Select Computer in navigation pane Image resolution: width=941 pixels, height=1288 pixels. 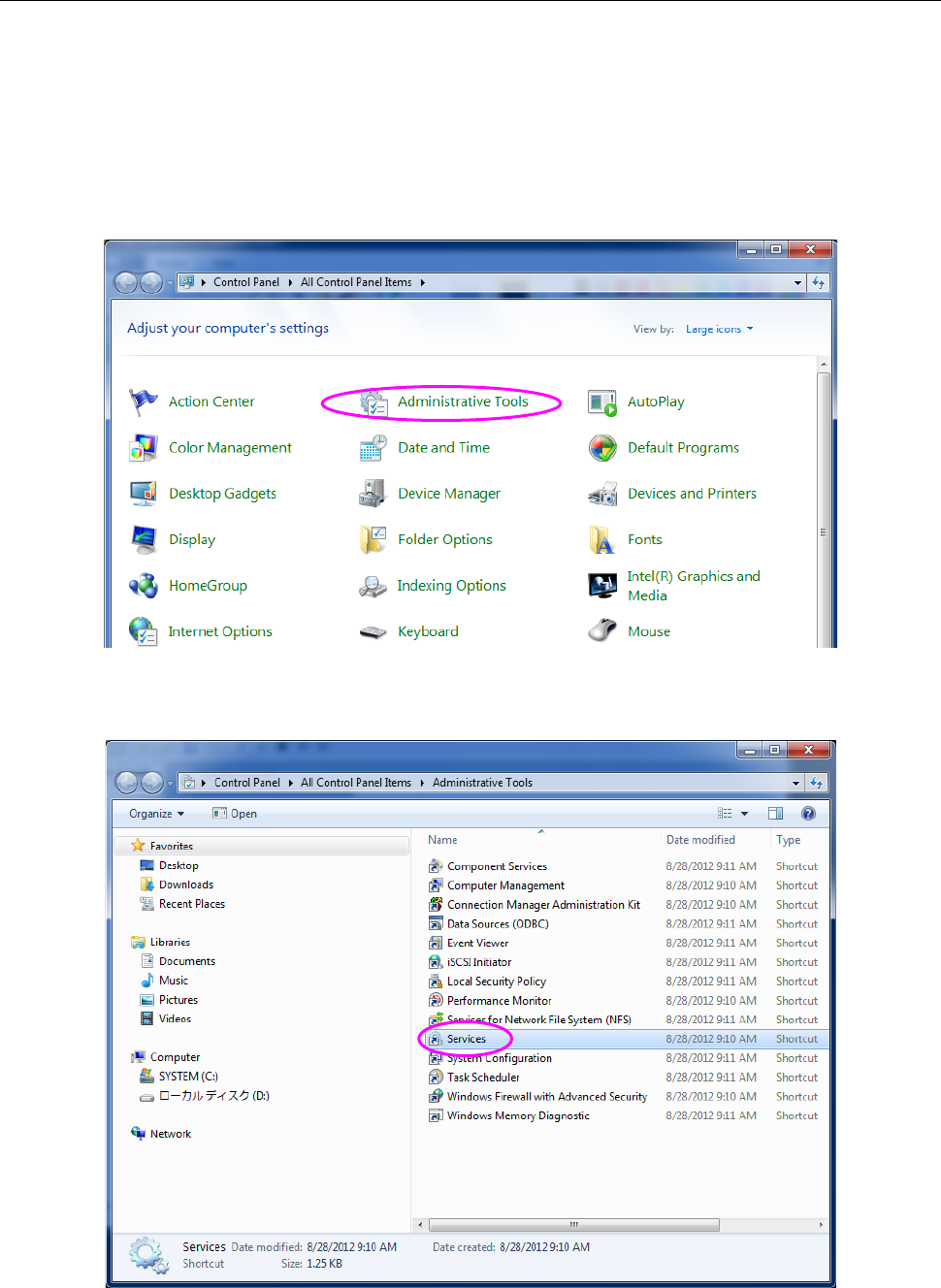coord(175,1057)
